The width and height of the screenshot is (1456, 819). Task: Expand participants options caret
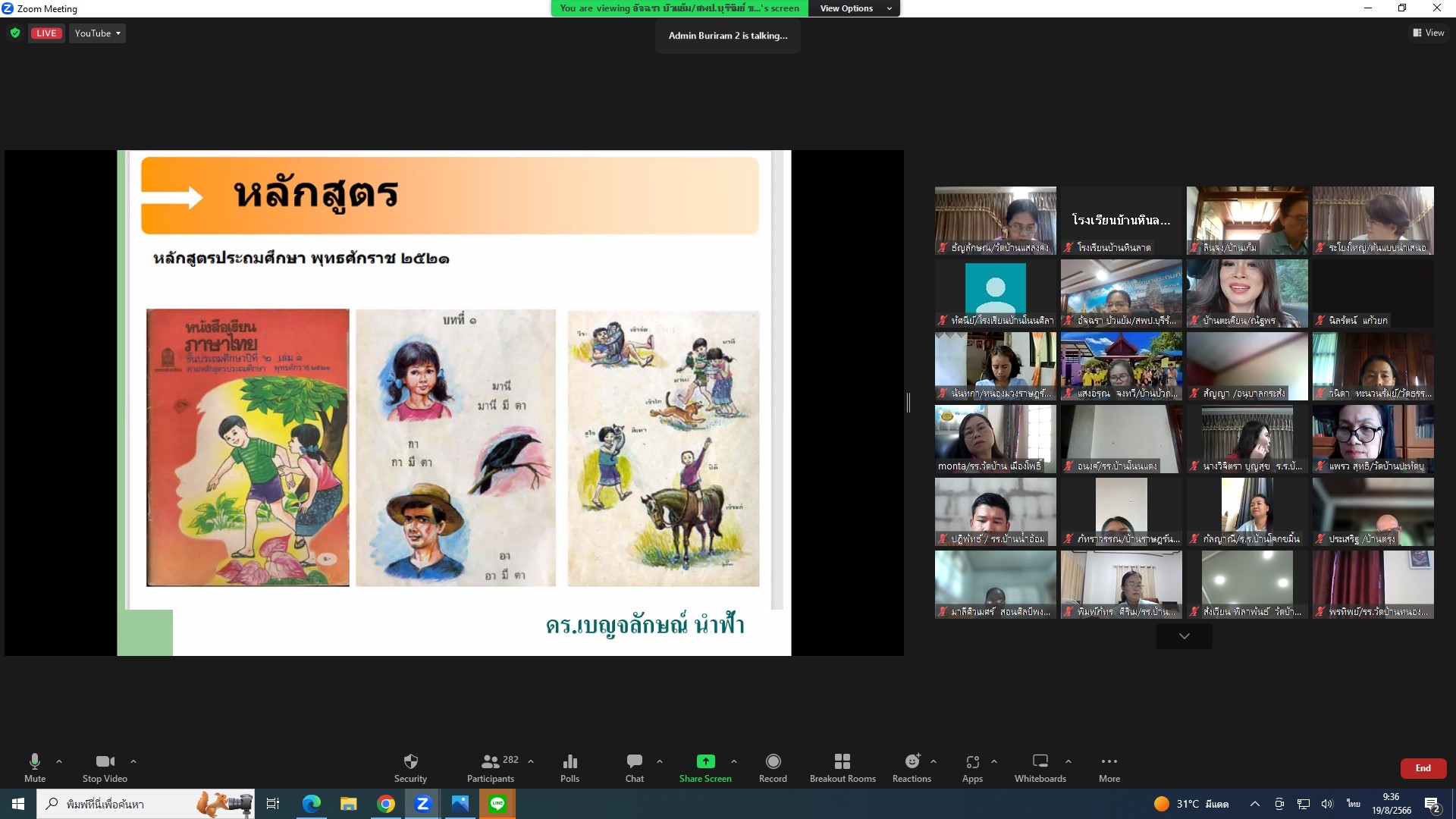[x=531, y=761]
